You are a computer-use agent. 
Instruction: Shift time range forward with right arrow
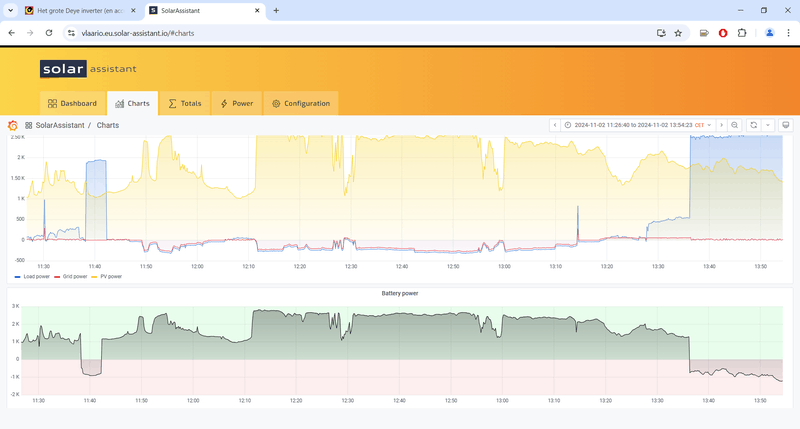(720, 125)
